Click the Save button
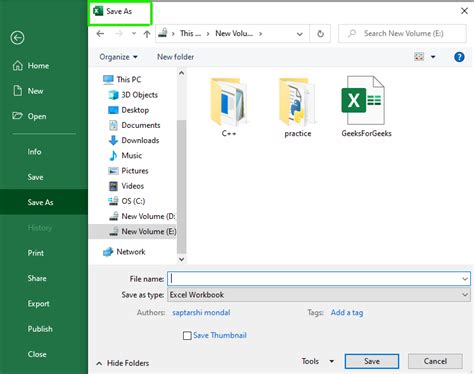474x374 pixels. [372, 361]
